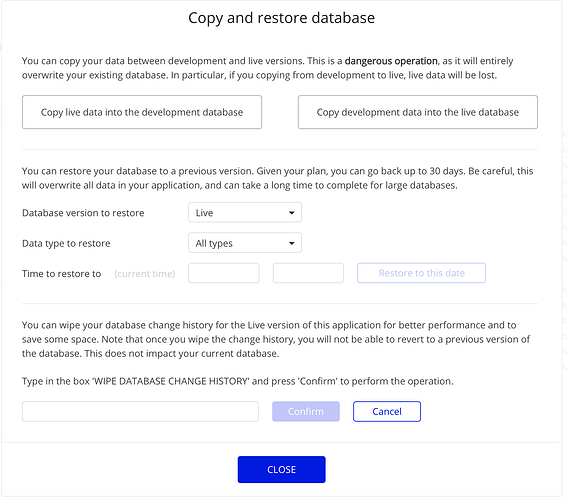Cancel the wipe change history operation

click(387, 411)
